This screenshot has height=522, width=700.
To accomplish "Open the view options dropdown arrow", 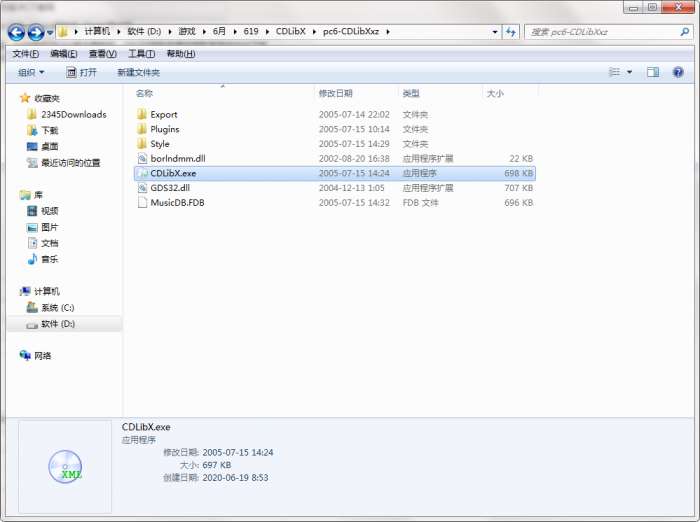I will pos(629,72).
